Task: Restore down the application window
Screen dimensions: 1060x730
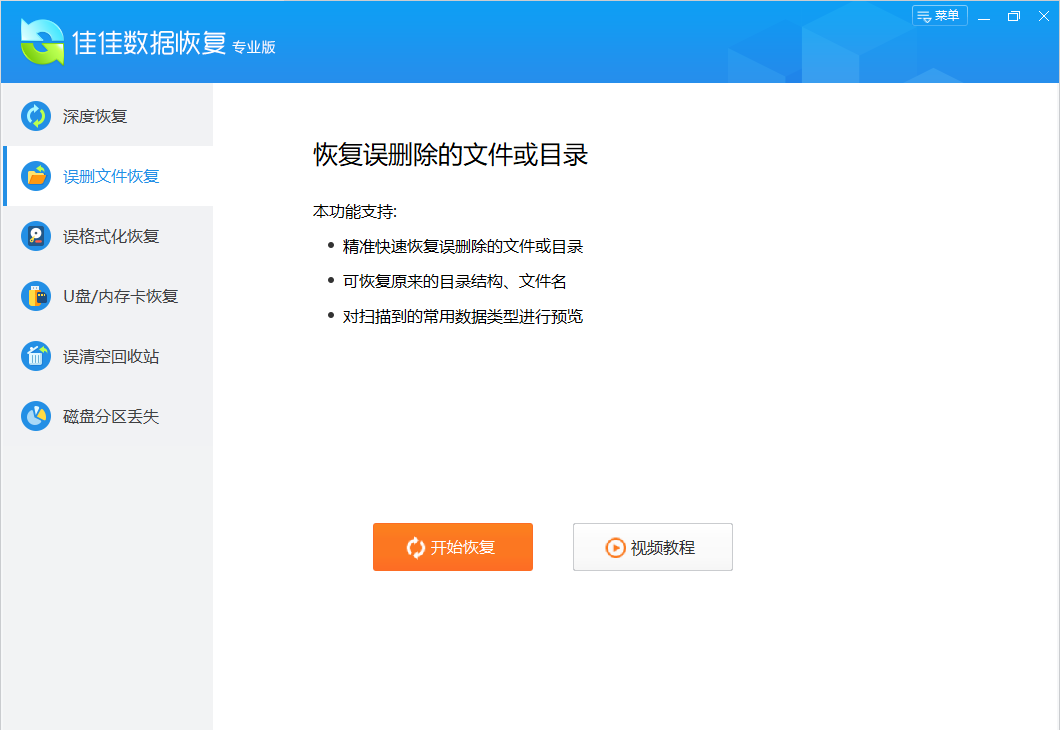Action: [1013, 16]
